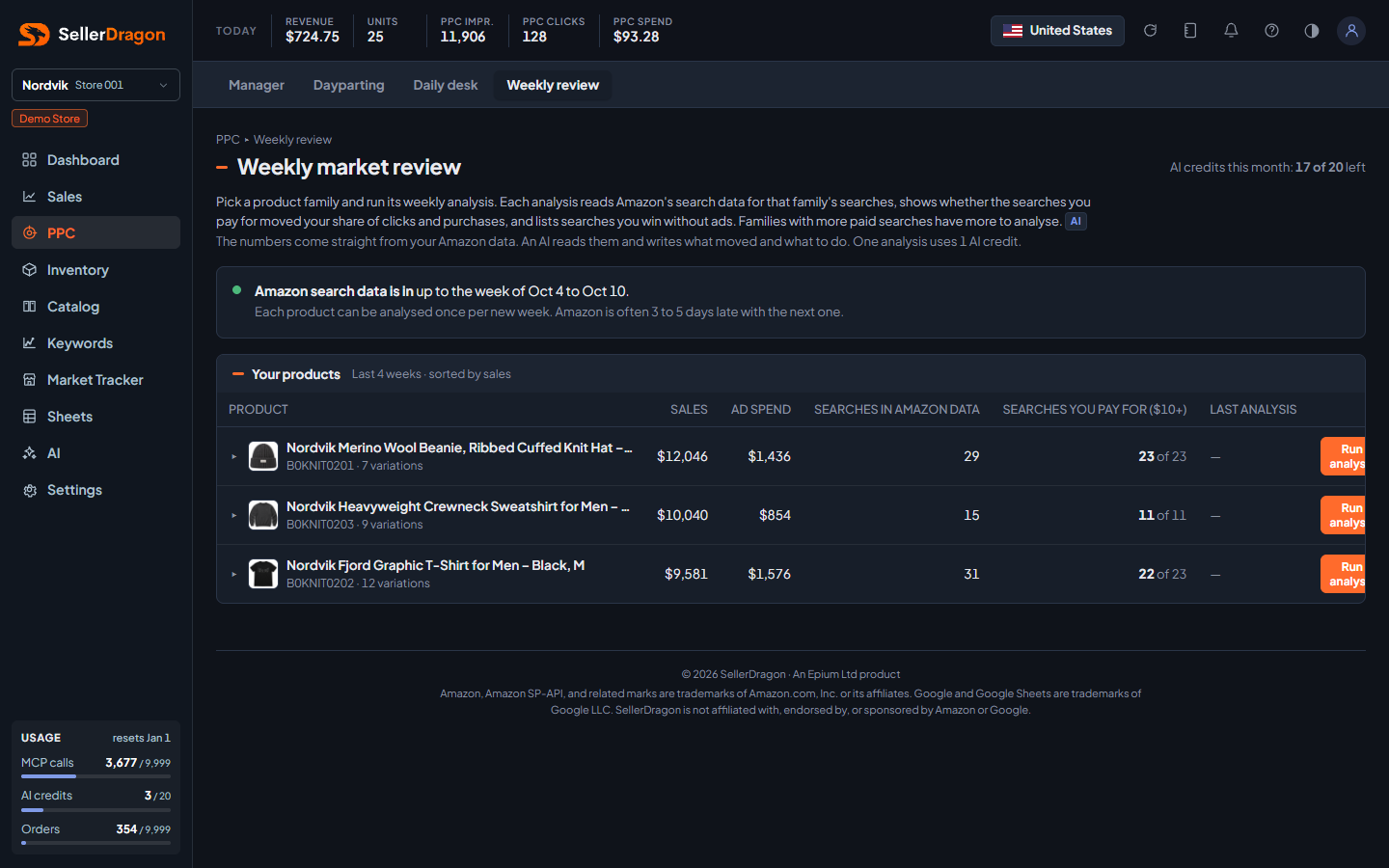Click the PPC breadcrumb link
Screen dimensions: 1389x868
pyautogui.click(x=228, y=140)
